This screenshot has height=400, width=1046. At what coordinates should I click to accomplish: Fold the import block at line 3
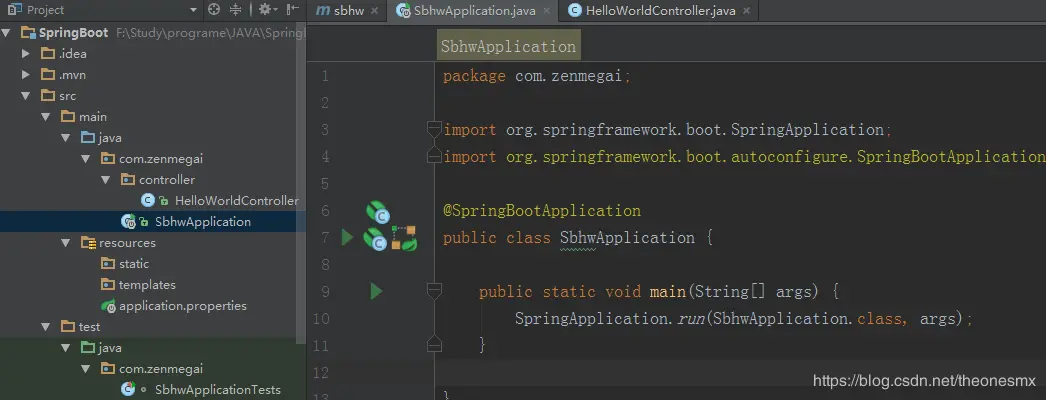click(x=434, y=129)
